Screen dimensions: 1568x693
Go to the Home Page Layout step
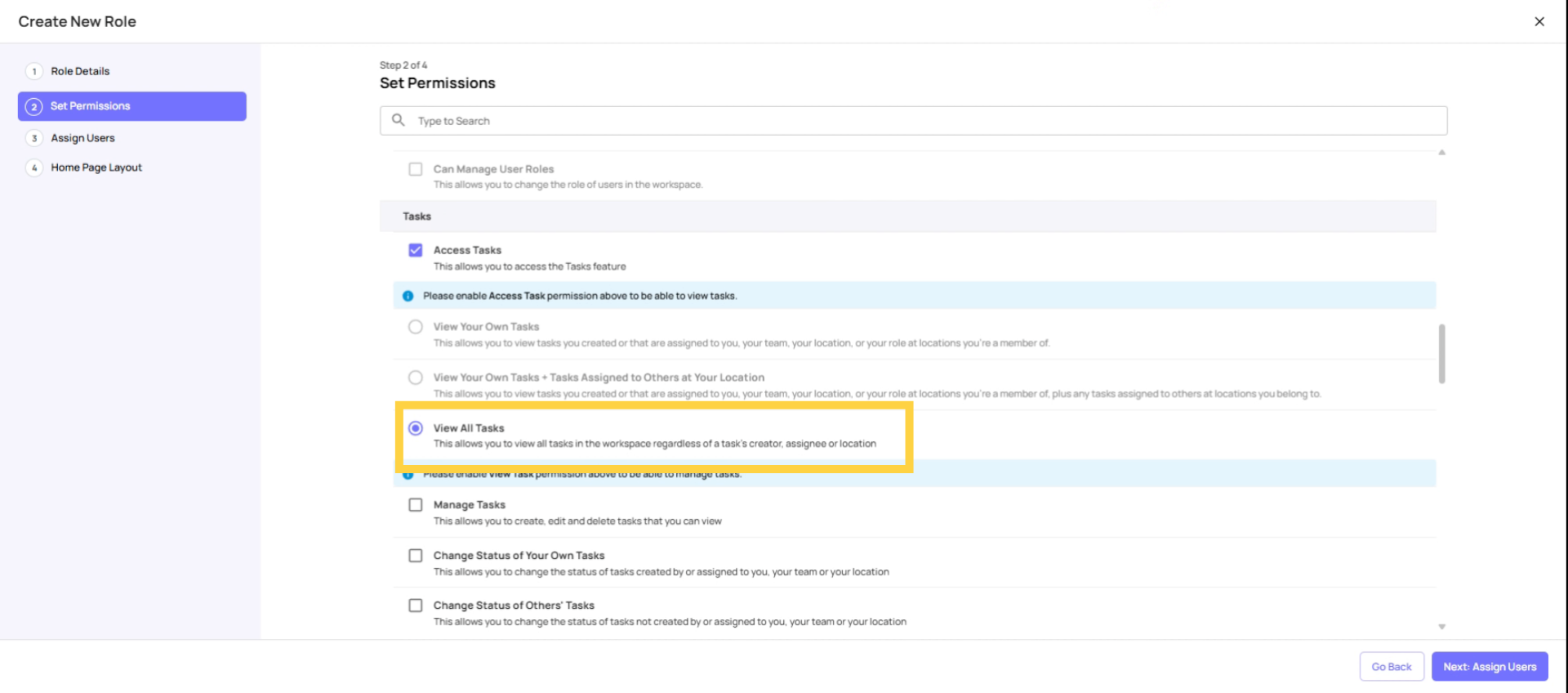point(96,168)
